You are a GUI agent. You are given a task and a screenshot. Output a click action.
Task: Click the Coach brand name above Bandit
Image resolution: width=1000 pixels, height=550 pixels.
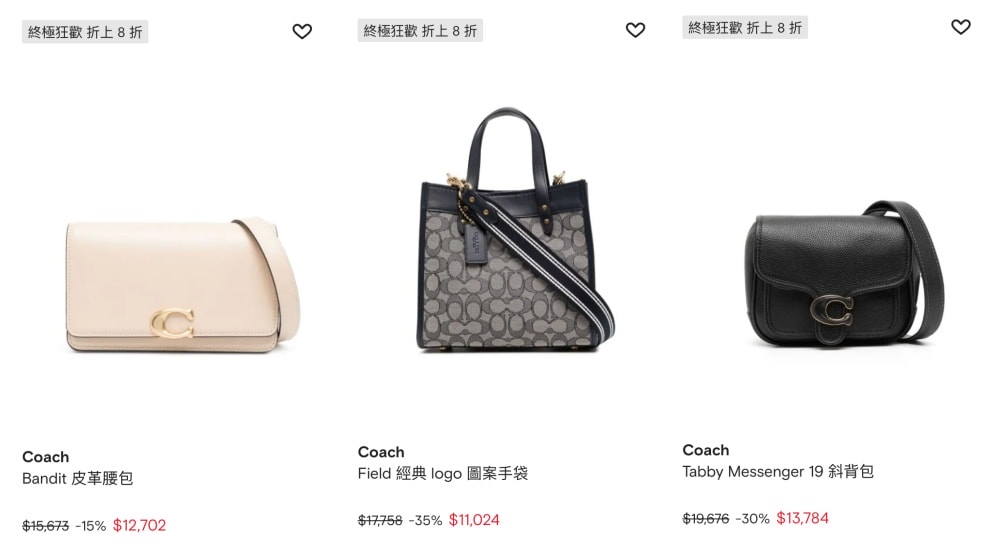tap(45, 457)
